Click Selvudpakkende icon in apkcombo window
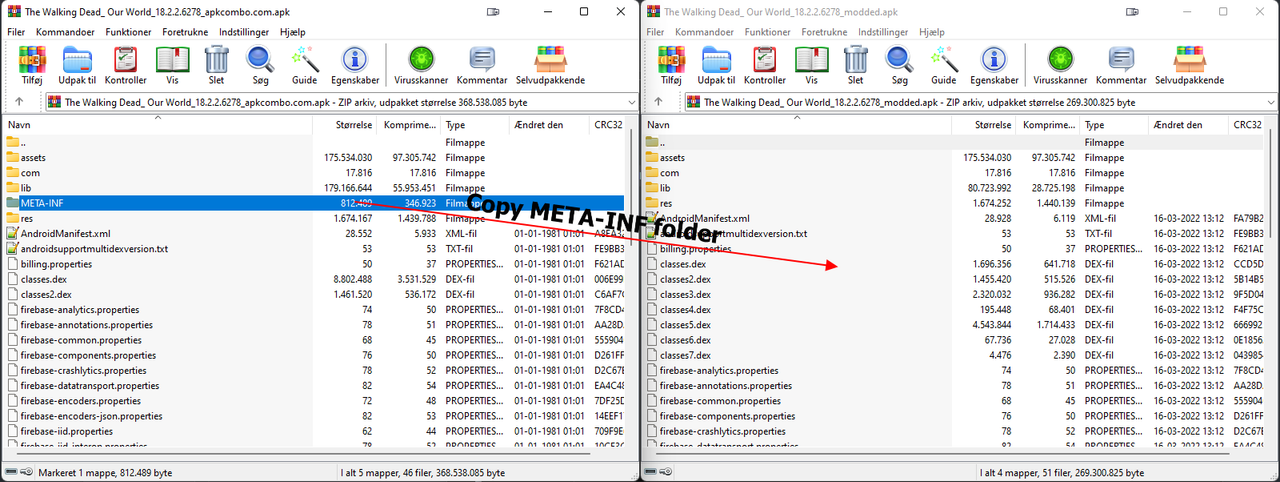The width and height of the screenshot is (1280, 482). pos(550,65)
